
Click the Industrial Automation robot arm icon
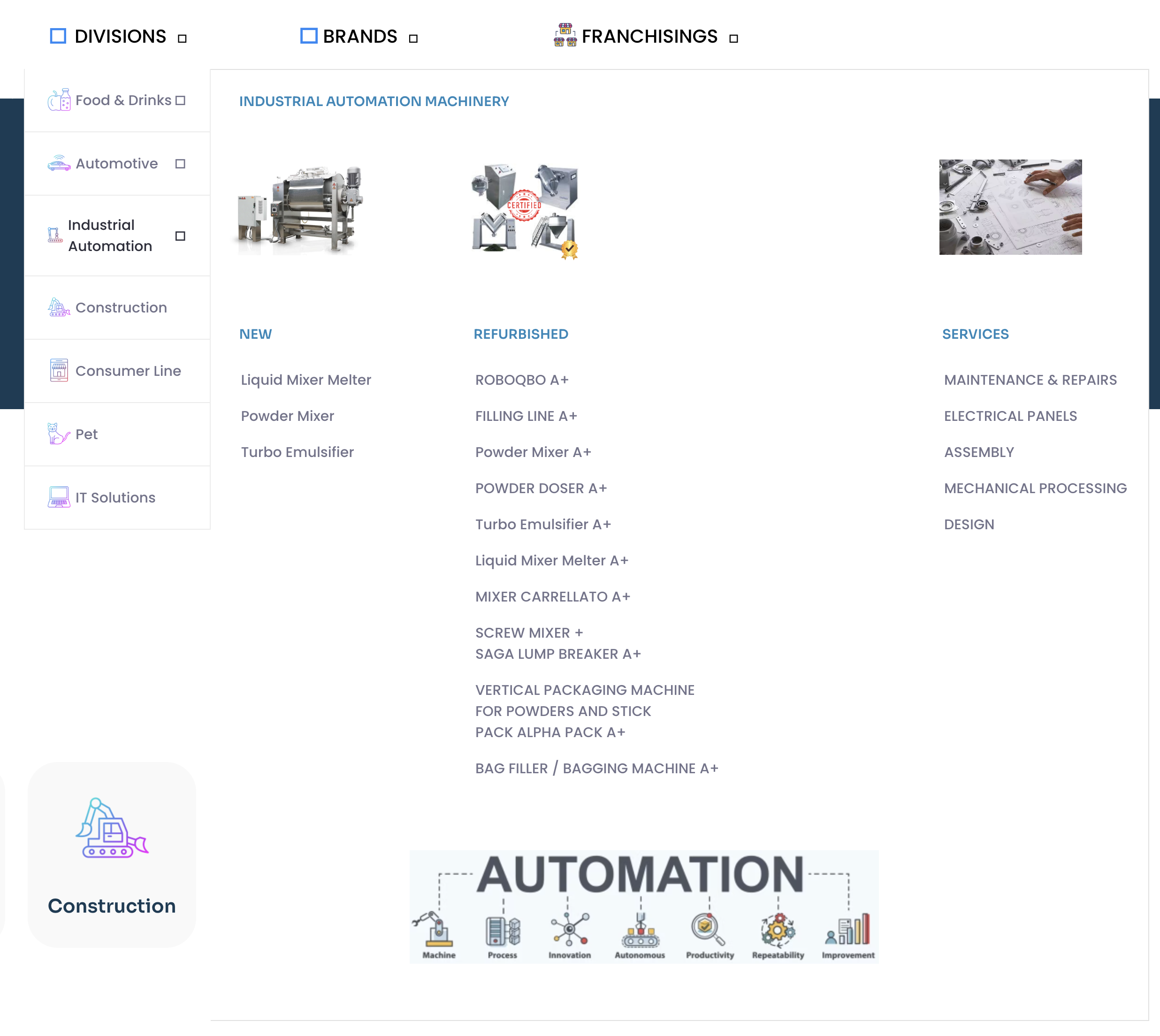click(x=54, y=235)
